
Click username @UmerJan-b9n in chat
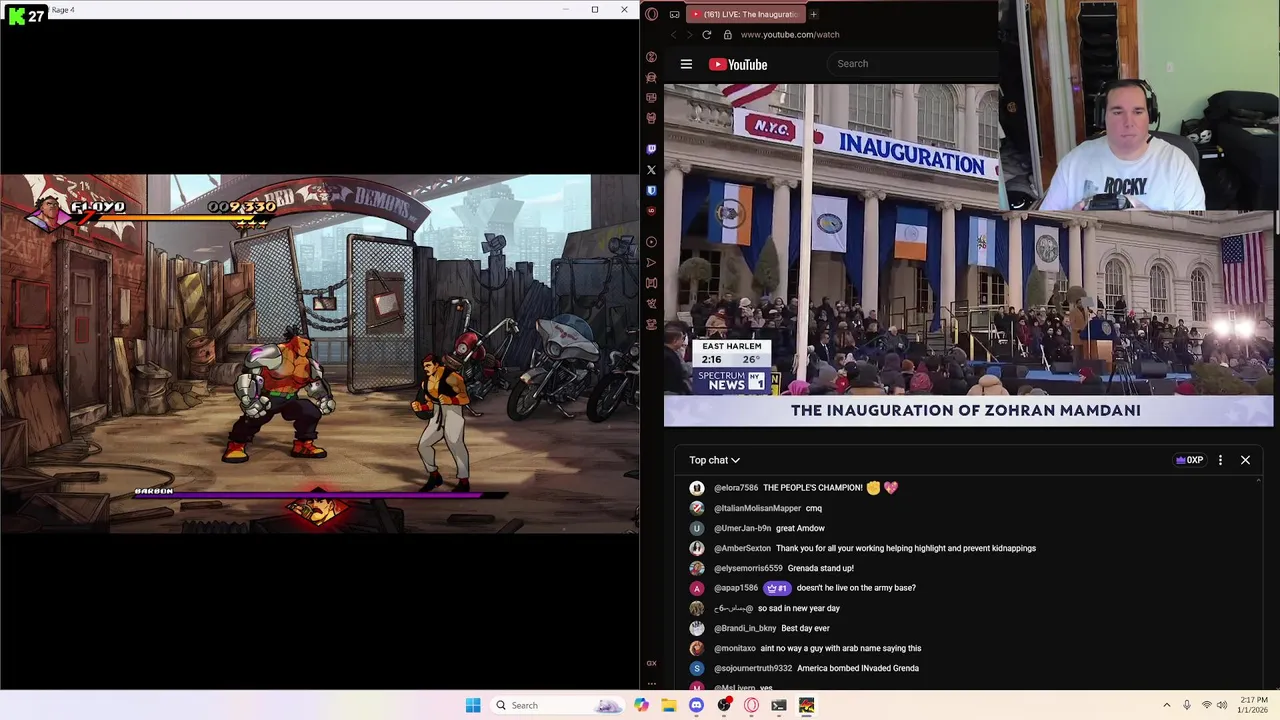point(742,528)
